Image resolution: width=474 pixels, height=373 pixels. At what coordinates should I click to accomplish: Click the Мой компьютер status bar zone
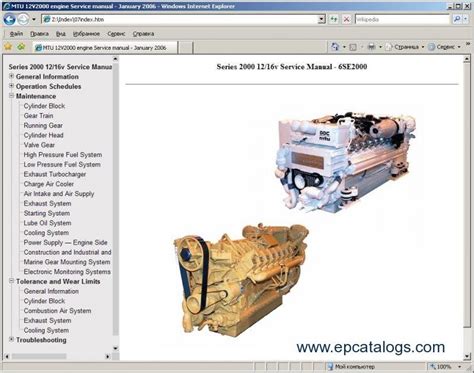pos(351,367)
